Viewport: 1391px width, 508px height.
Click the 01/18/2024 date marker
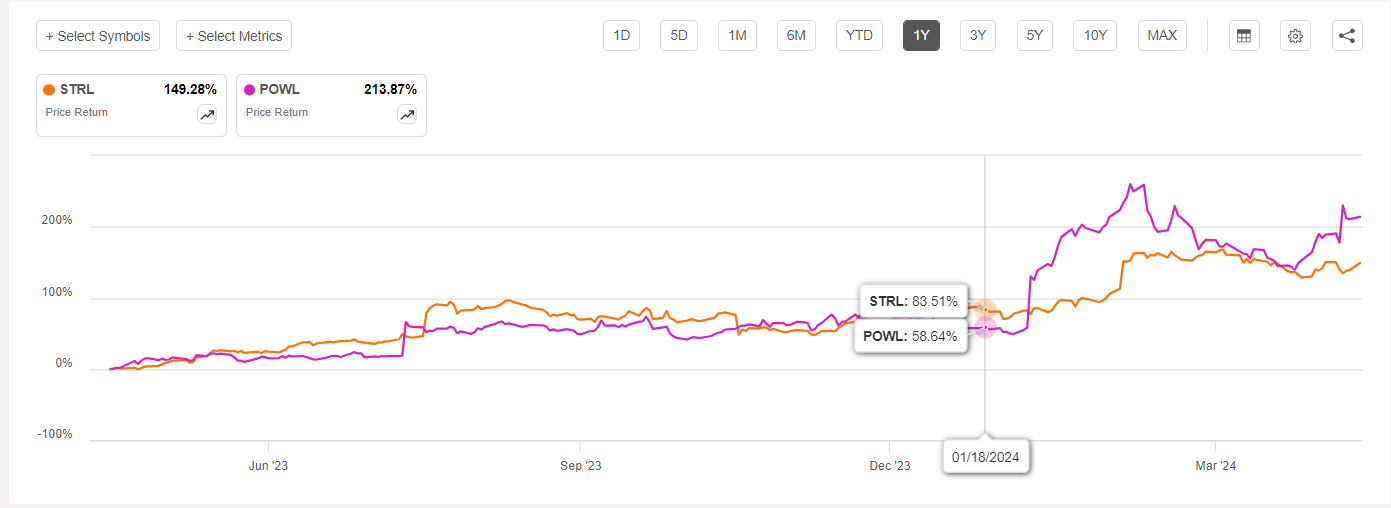[986, 458]
